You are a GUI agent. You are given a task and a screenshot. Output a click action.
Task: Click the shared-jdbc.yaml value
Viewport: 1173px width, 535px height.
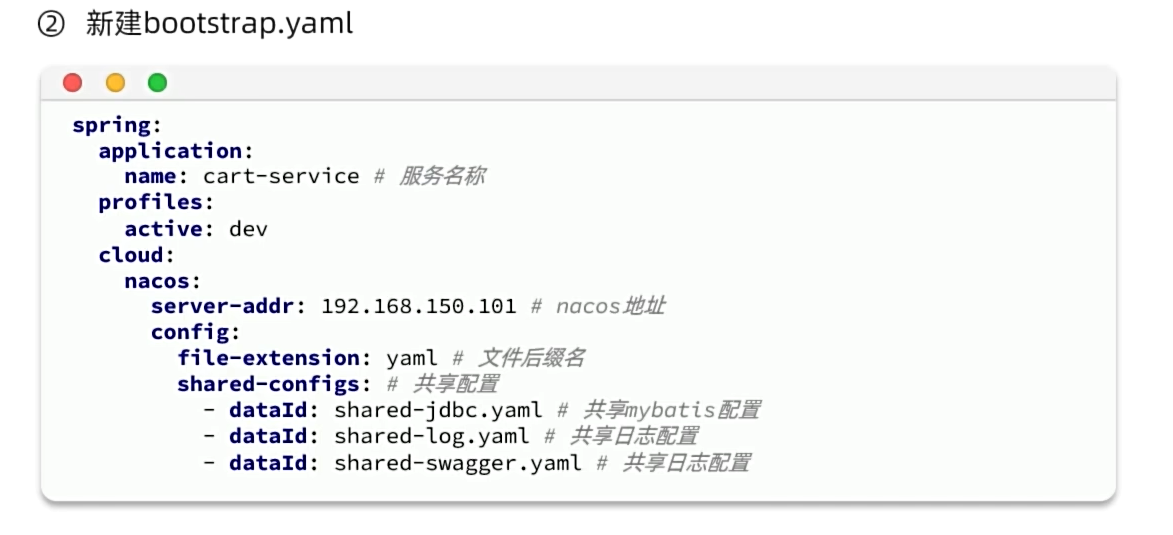(x=438, y=410)
